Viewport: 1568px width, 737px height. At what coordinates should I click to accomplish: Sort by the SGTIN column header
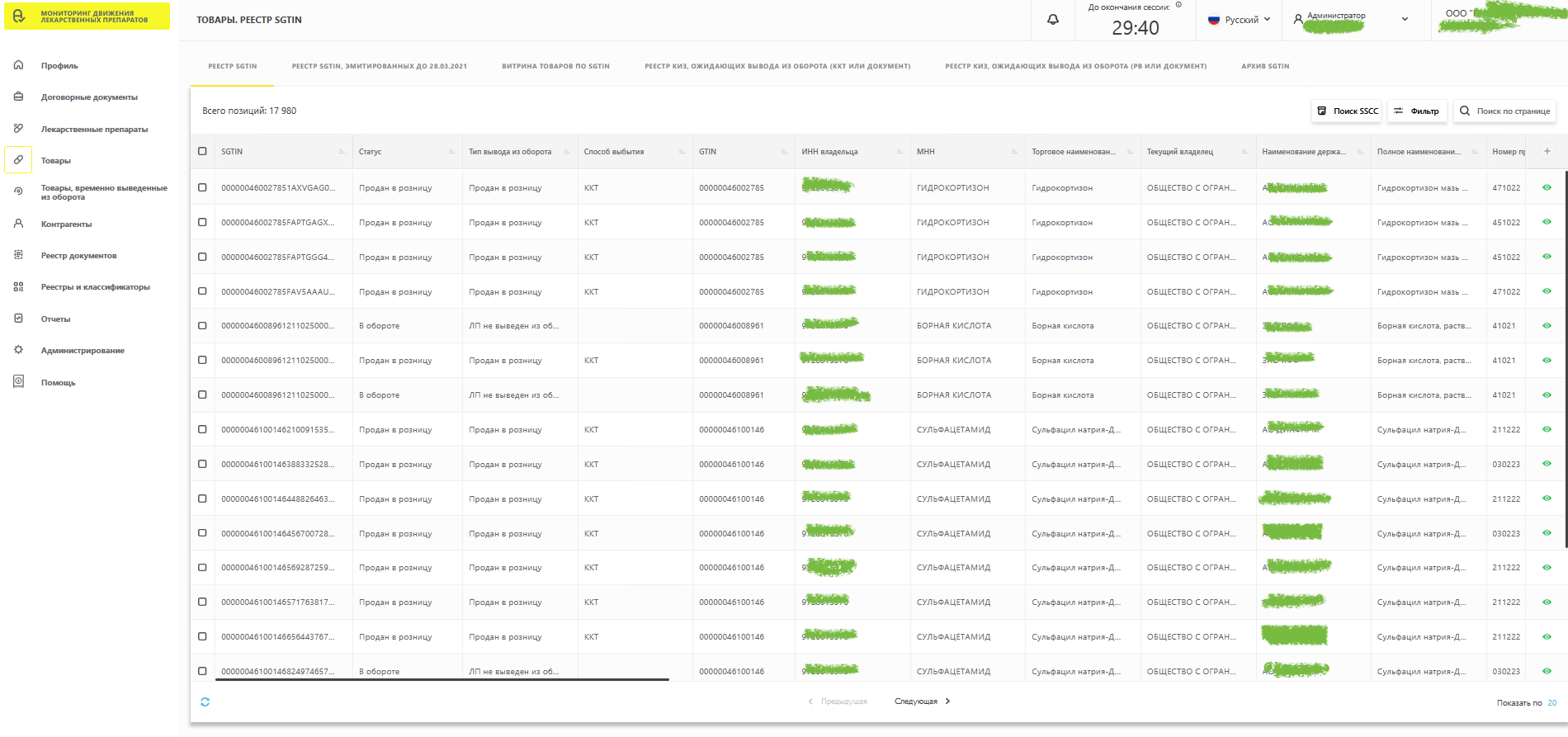(232, 152)
